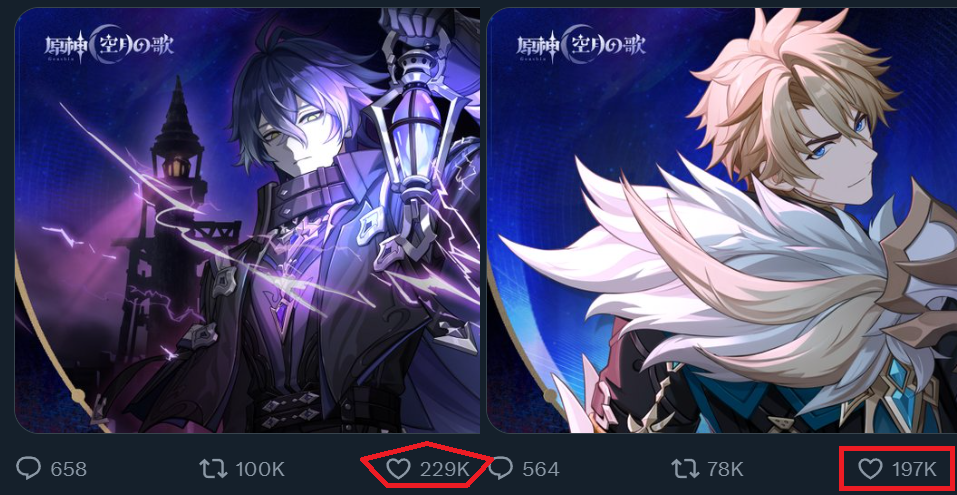Screen dimensions: 957x495
Task: Click the Genshin logo on the purple image
Action: tap(109, 45)
